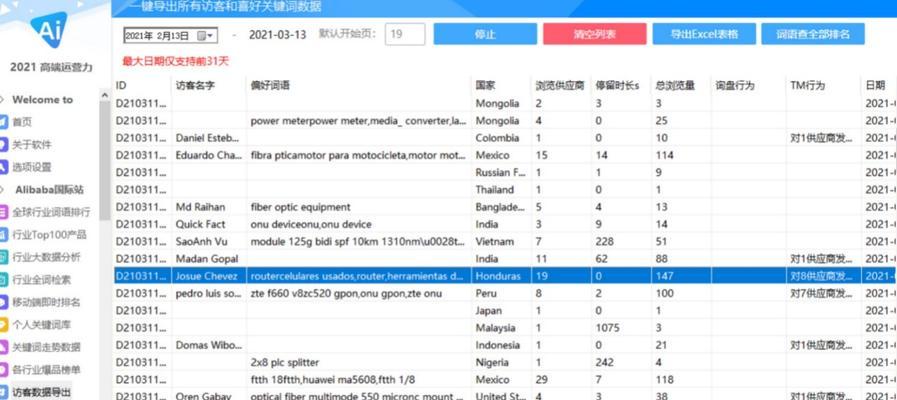Click the country cell Nigeria
The image size is (897, 400).
click(x=492, y=362)
